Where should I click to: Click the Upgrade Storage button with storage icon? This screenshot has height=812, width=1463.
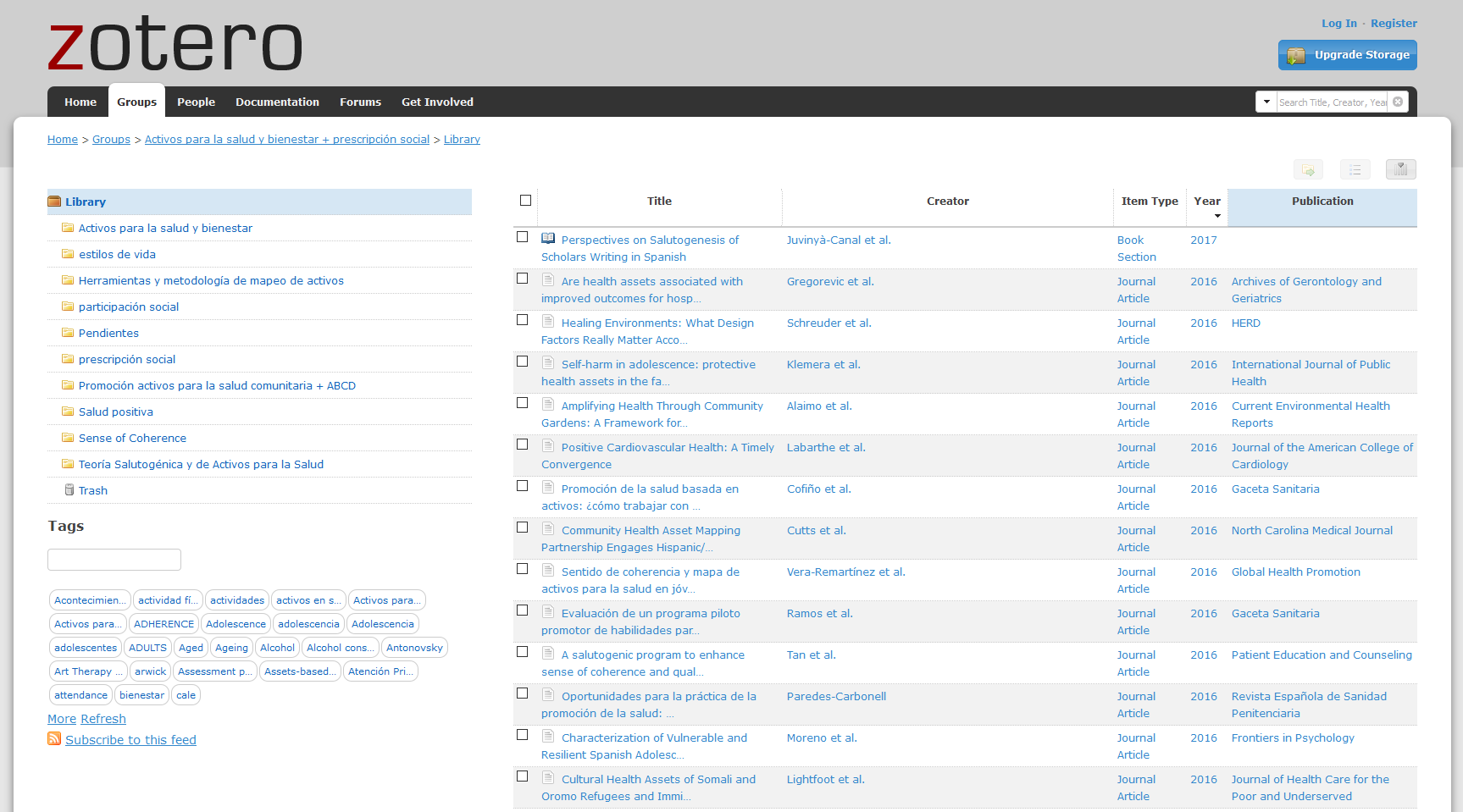(1347, 54)
